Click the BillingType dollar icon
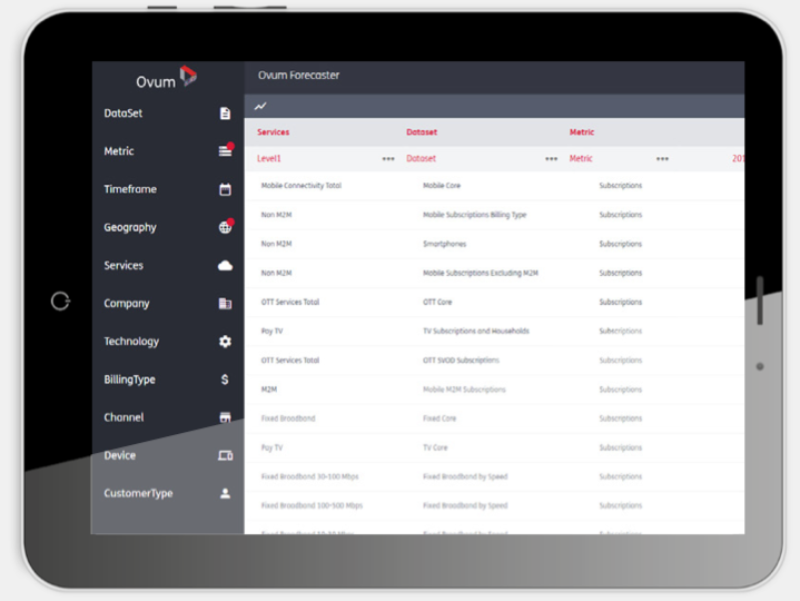 (x=224, y=379)
